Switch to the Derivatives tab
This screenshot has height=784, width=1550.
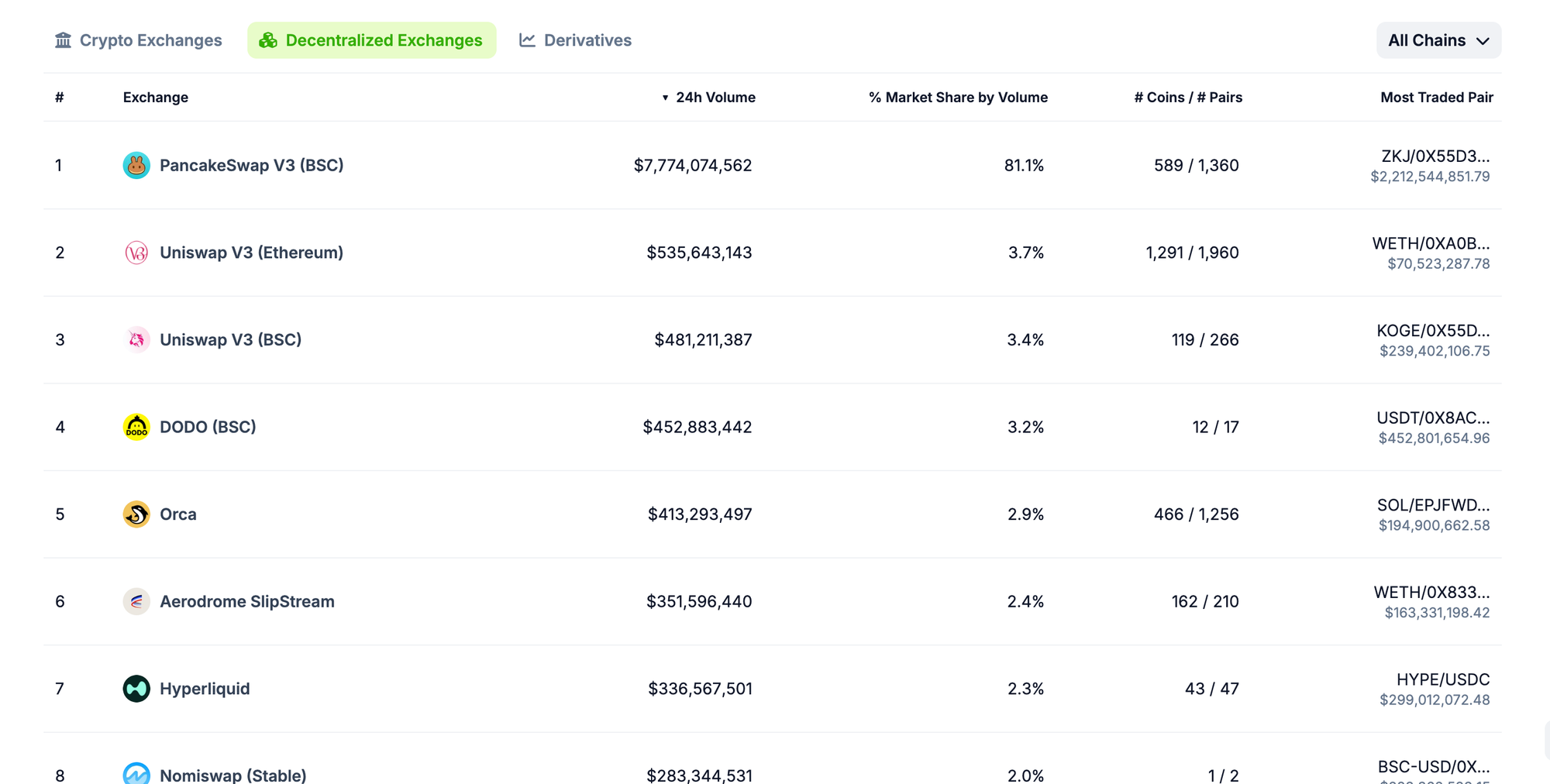(x=575, y=40)
